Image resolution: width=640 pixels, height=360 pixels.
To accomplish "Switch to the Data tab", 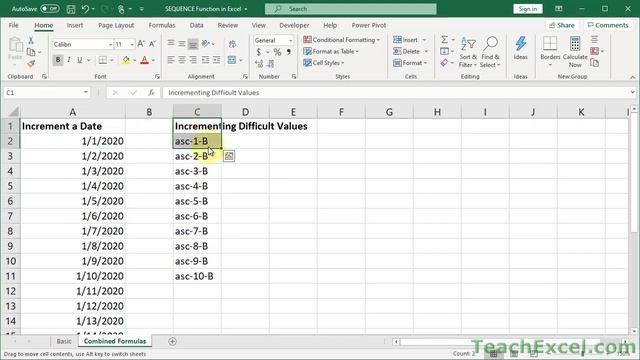I will coord(196,25).
